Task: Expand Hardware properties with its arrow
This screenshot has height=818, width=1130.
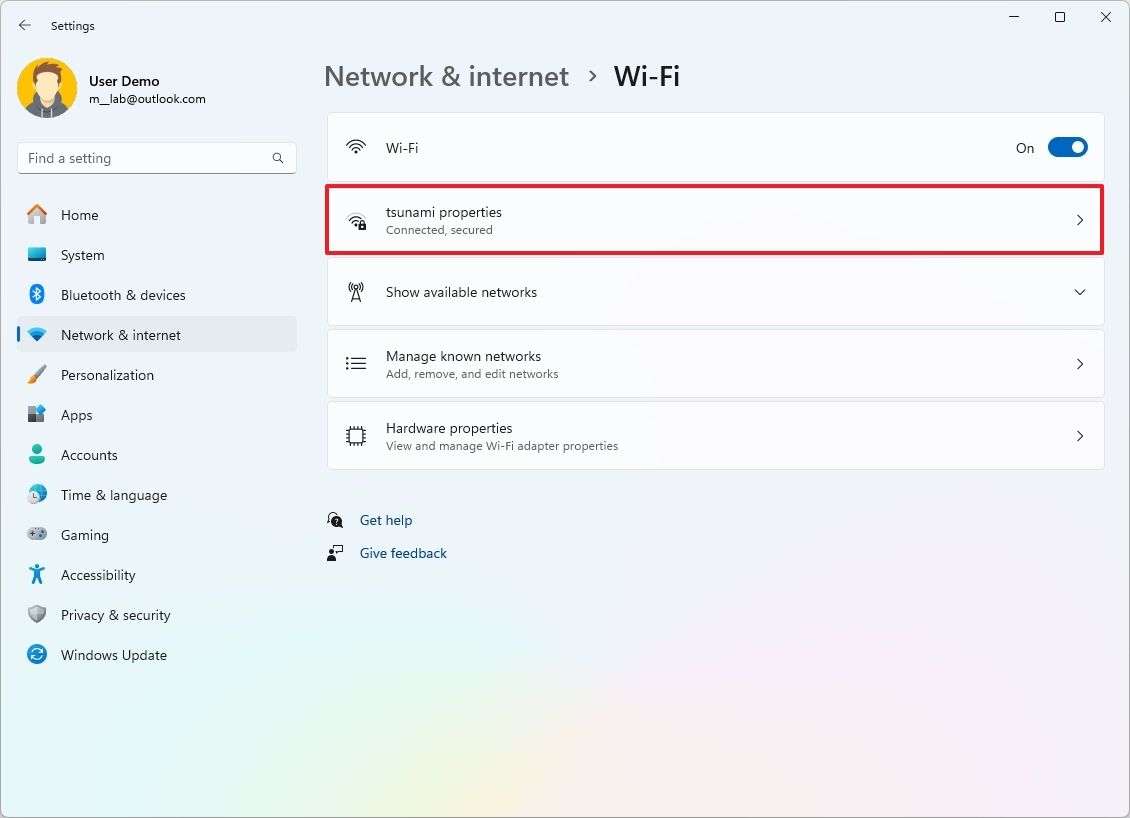Action: (x=1080, y=435)
